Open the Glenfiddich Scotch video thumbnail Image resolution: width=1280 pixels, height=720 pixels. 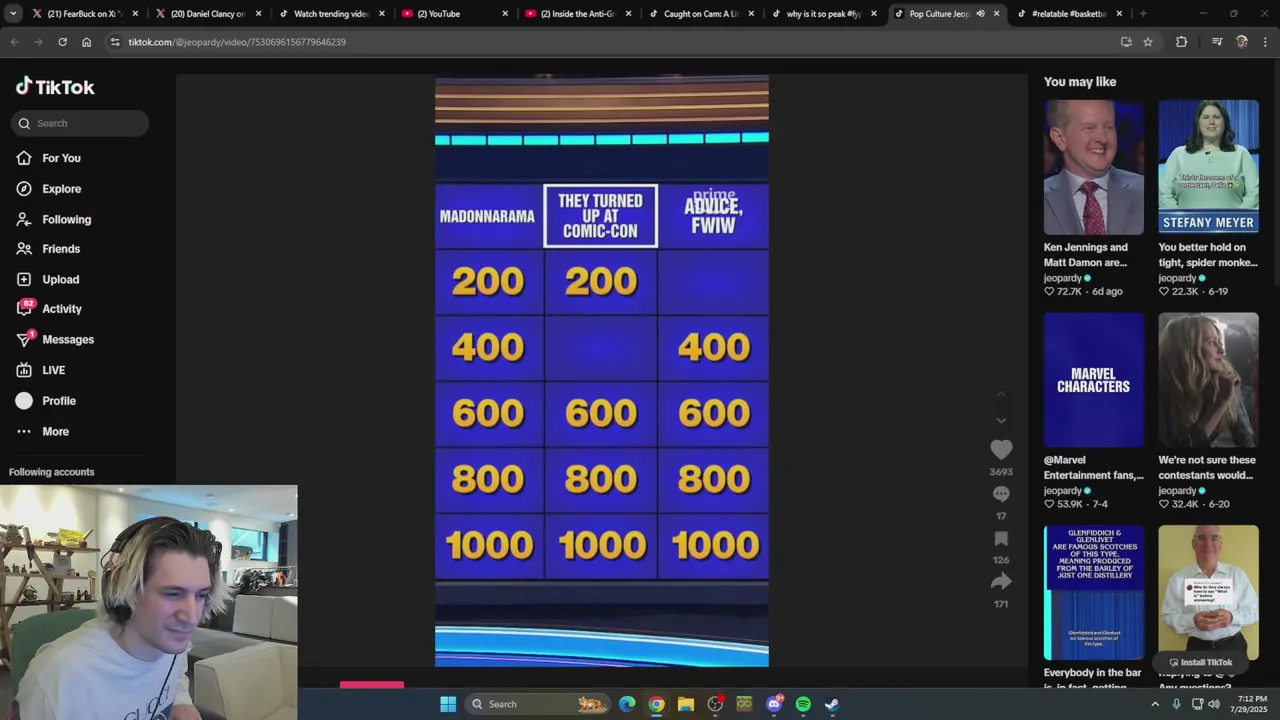(x=1093, y=593)
